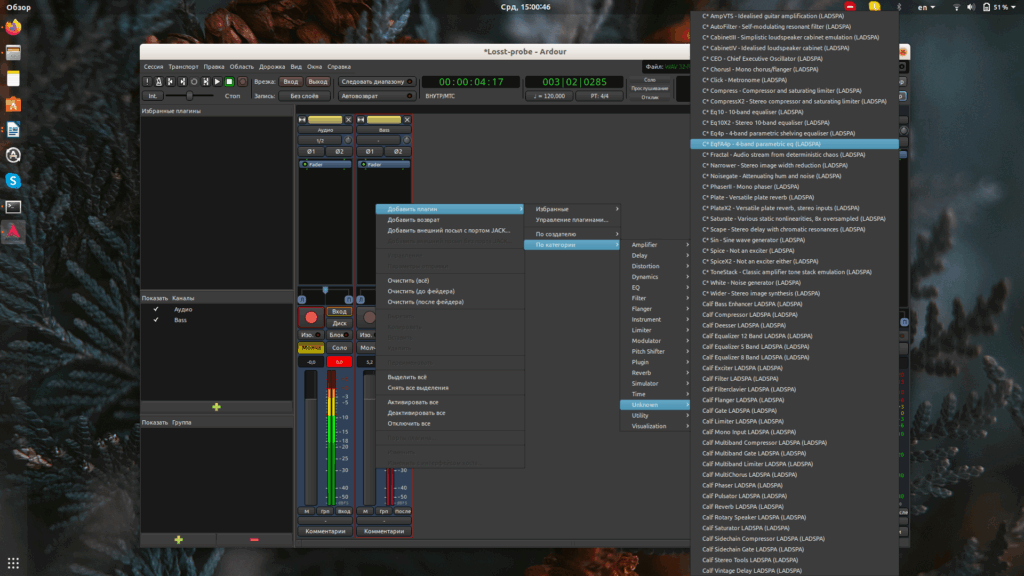
Task: Expand Distortion plugin category
Action: tap(655, 266)
